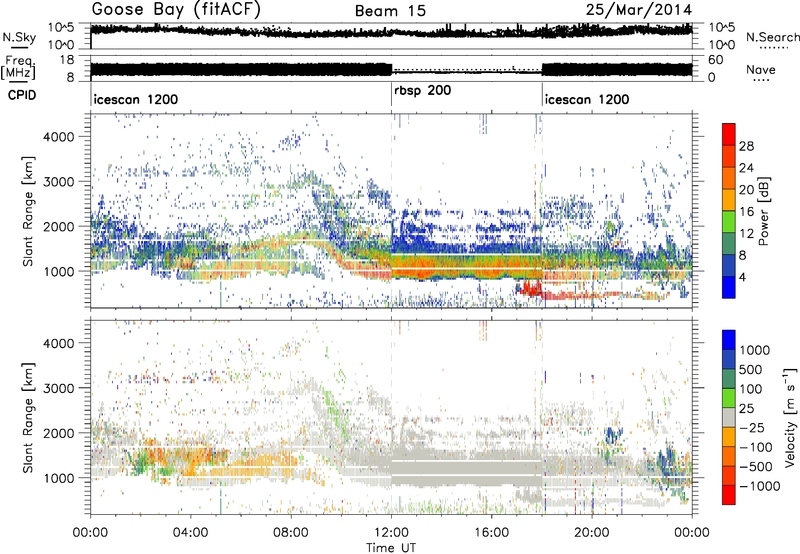Click the 16:00 time tick label
800x554 pixels.
(491, 533)
